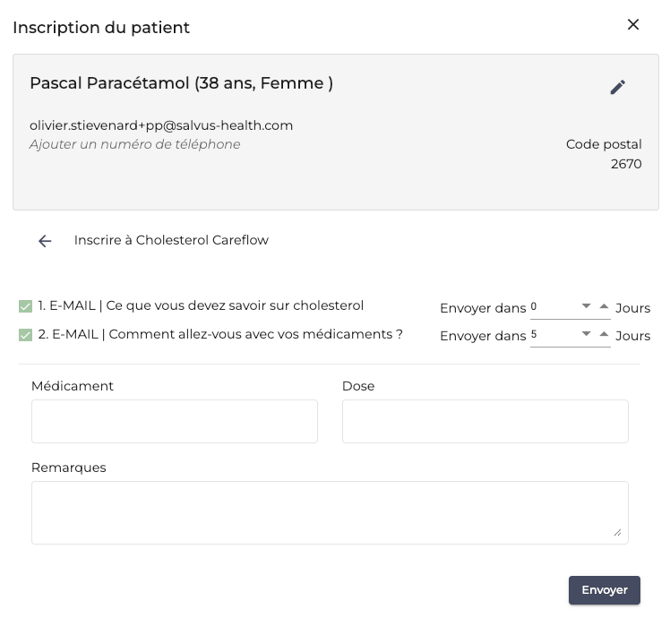This screenshot has height=618, width=670.
Task: Increase send delay days for second e-mail
Action: [x=603, y=335]
